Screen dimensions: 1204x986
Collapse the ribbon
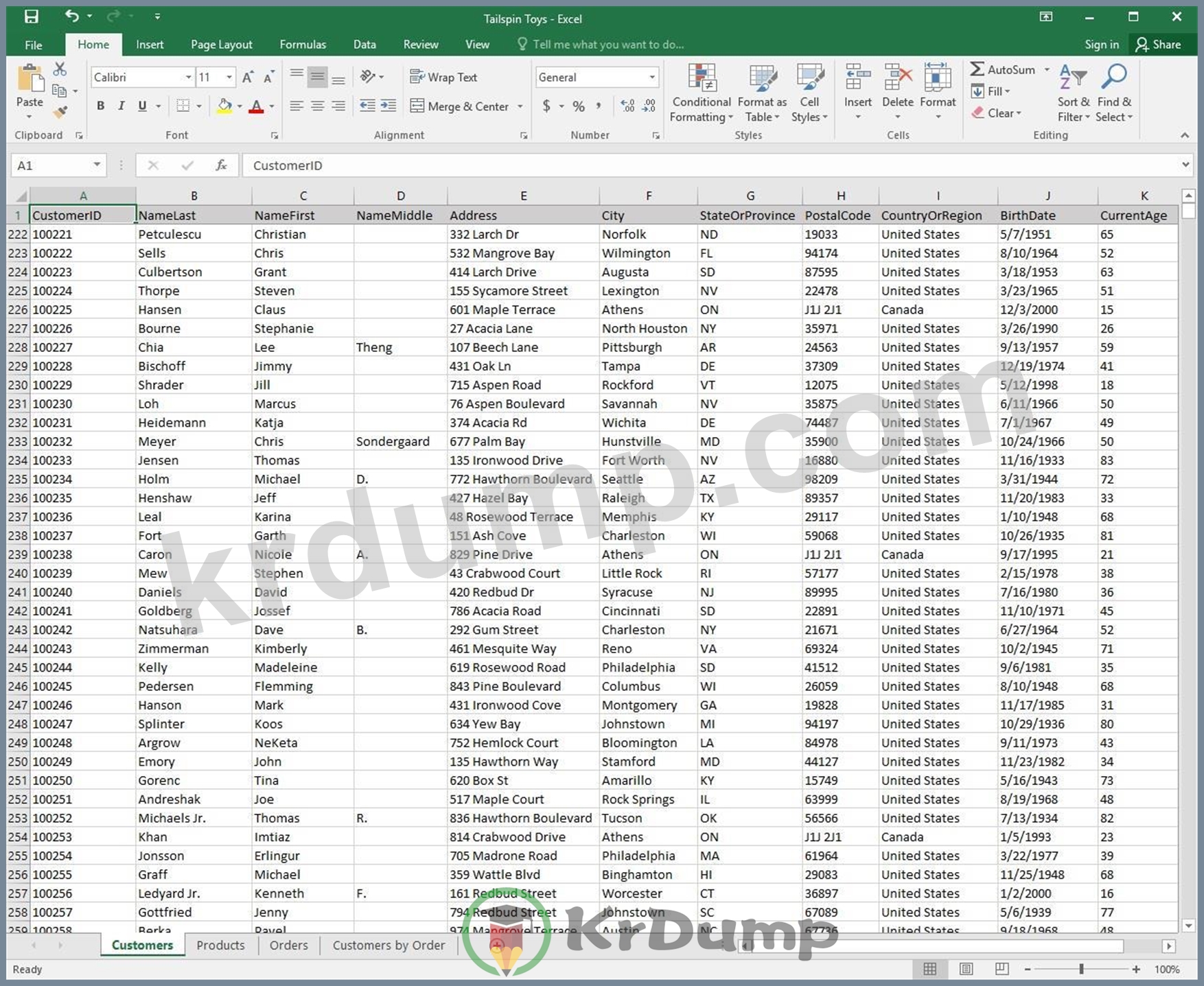click(x=1185, y=135)
